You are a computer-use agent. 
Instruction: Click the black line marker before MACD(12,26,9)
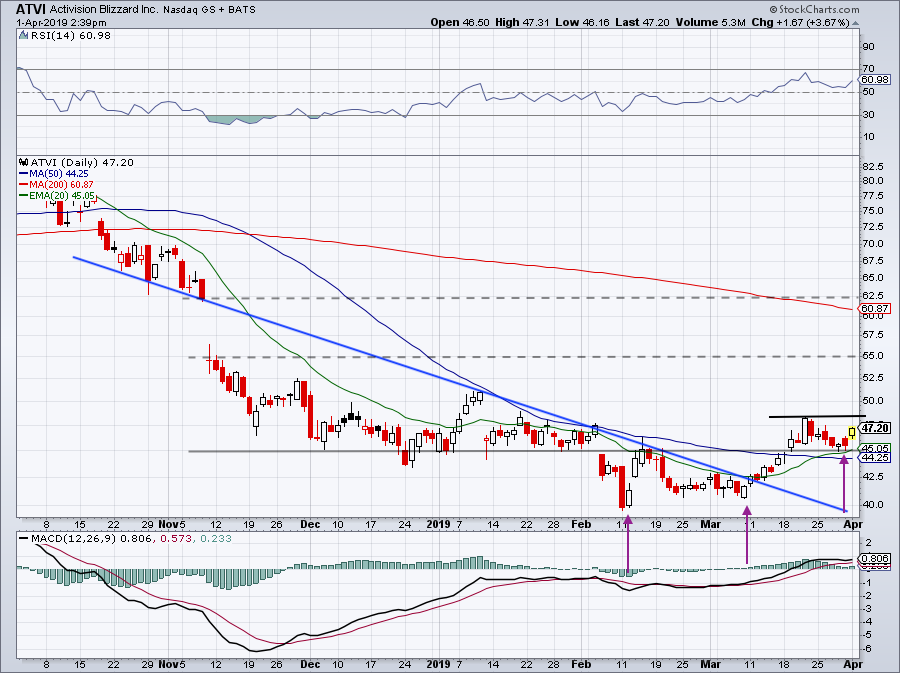pyautogui.click(x=24, y=539)
